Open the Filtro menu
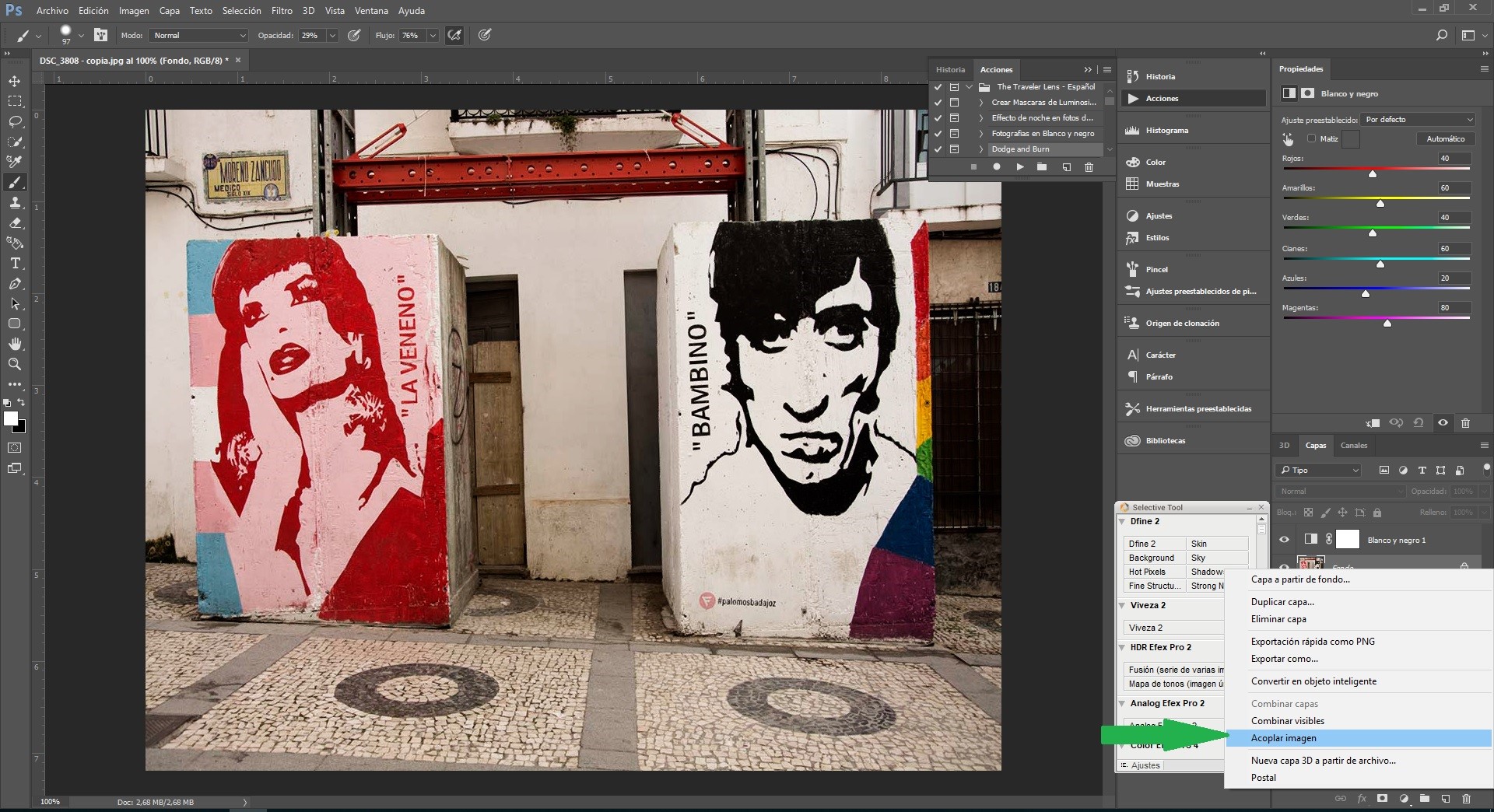 point(282,11)
